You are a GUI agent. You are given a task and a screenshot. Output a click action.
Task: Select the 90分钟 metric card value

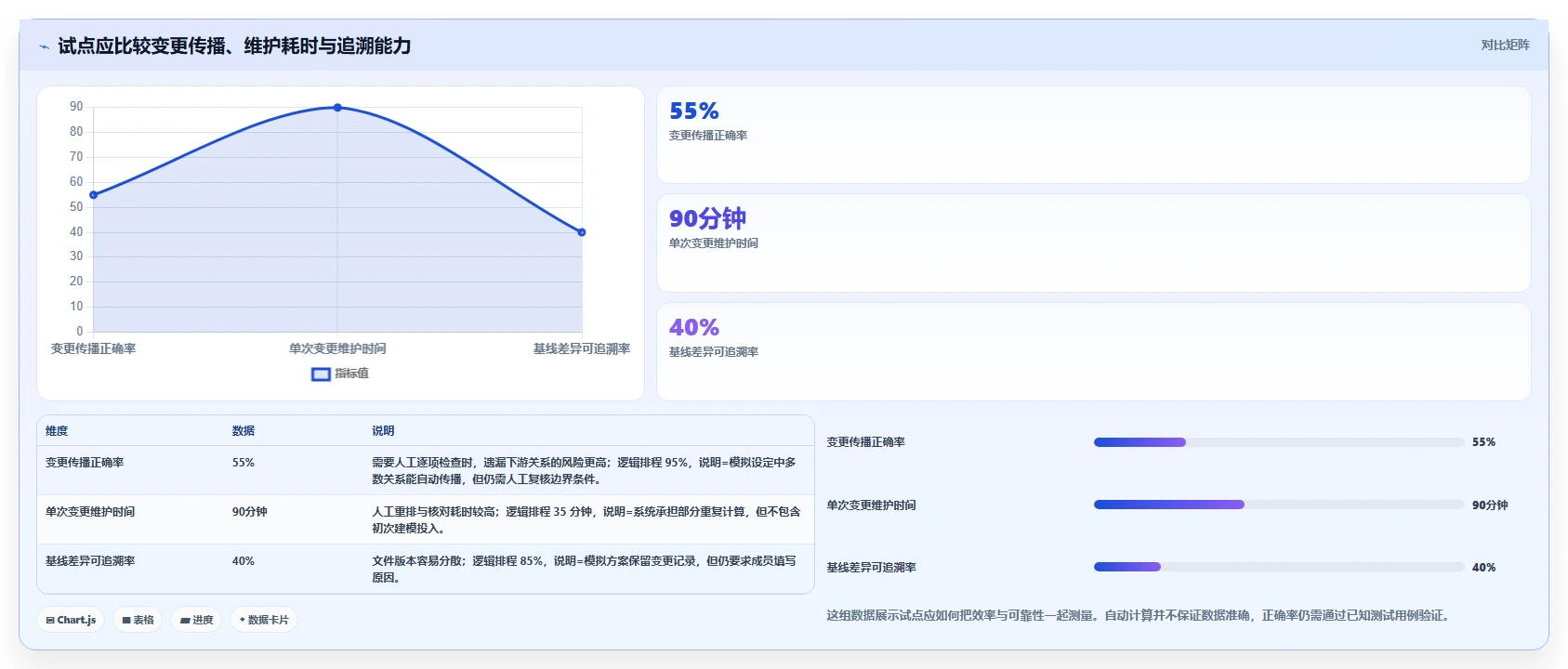click(707, 218)
